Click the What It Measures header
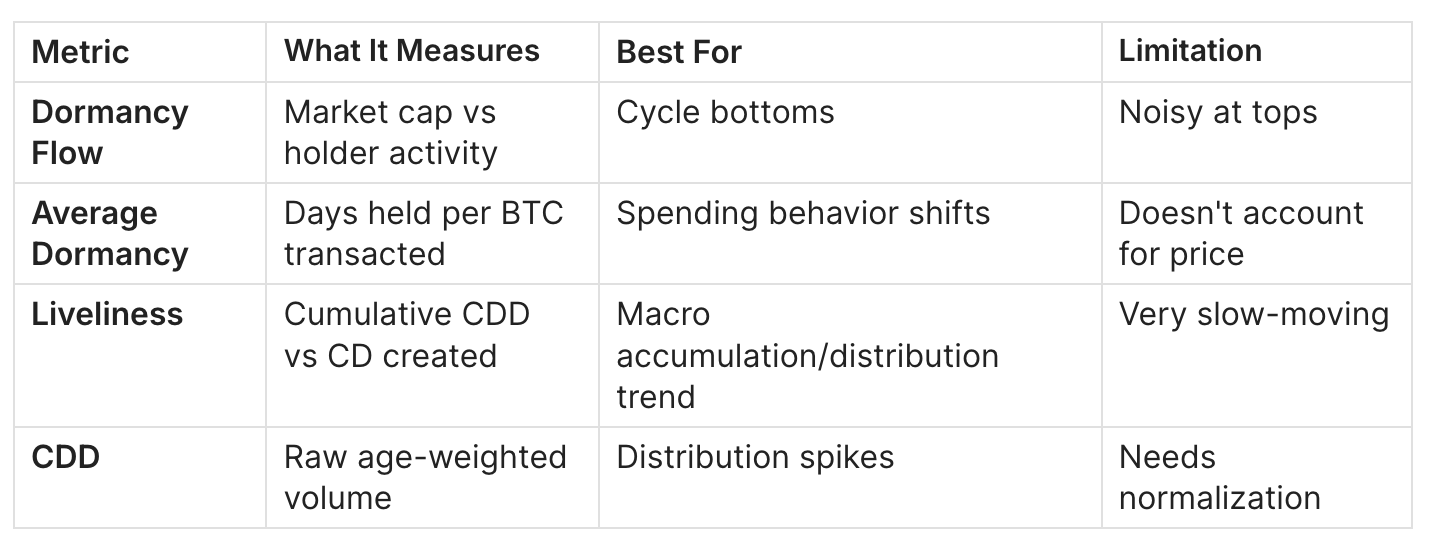The width and height of the screenshot is (1438, 542). coord(411,51)
